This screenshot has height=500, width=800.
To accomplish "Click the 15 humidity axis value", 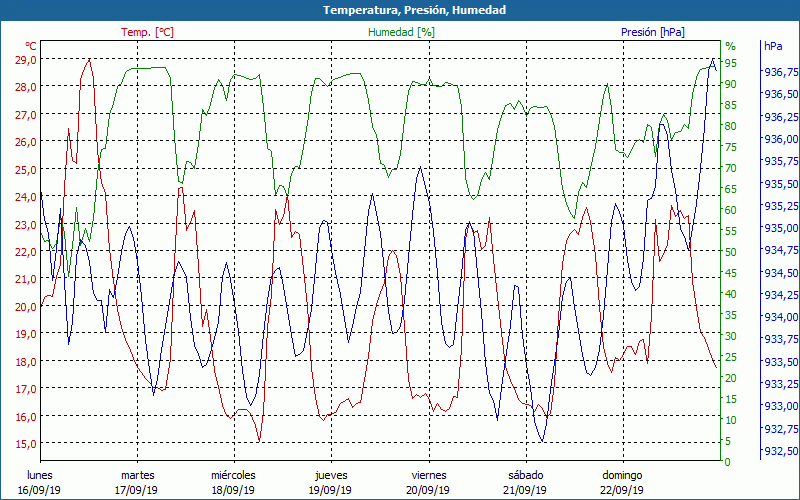I will [731, 399].
